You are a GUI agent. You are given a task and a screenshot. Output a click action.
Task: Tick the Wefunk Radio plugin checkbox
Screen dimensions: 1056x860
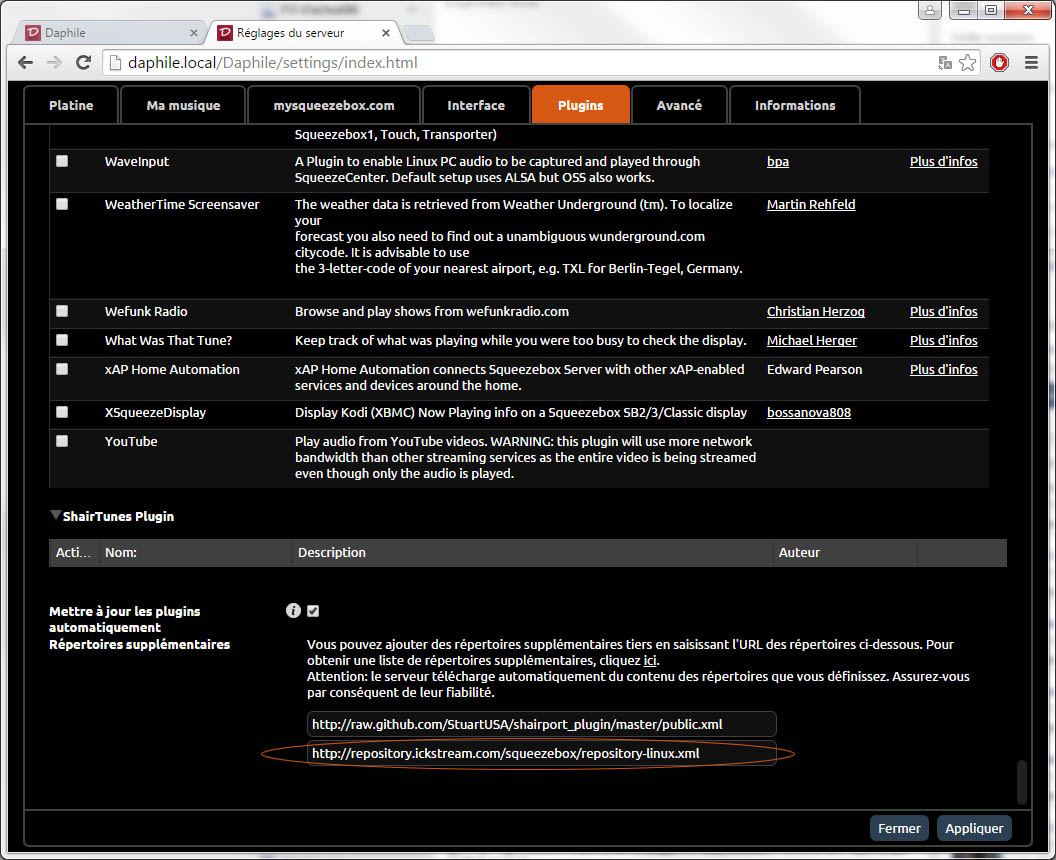click(62, 311)
